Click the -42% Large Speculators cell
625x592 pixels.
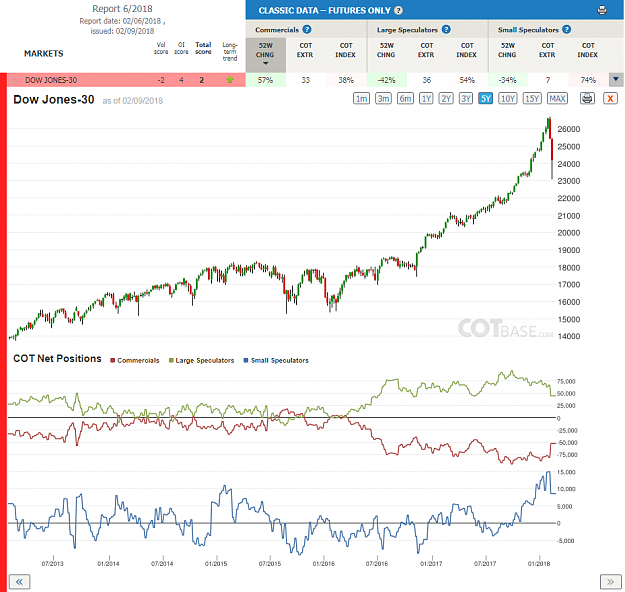[x=387, y=80]
